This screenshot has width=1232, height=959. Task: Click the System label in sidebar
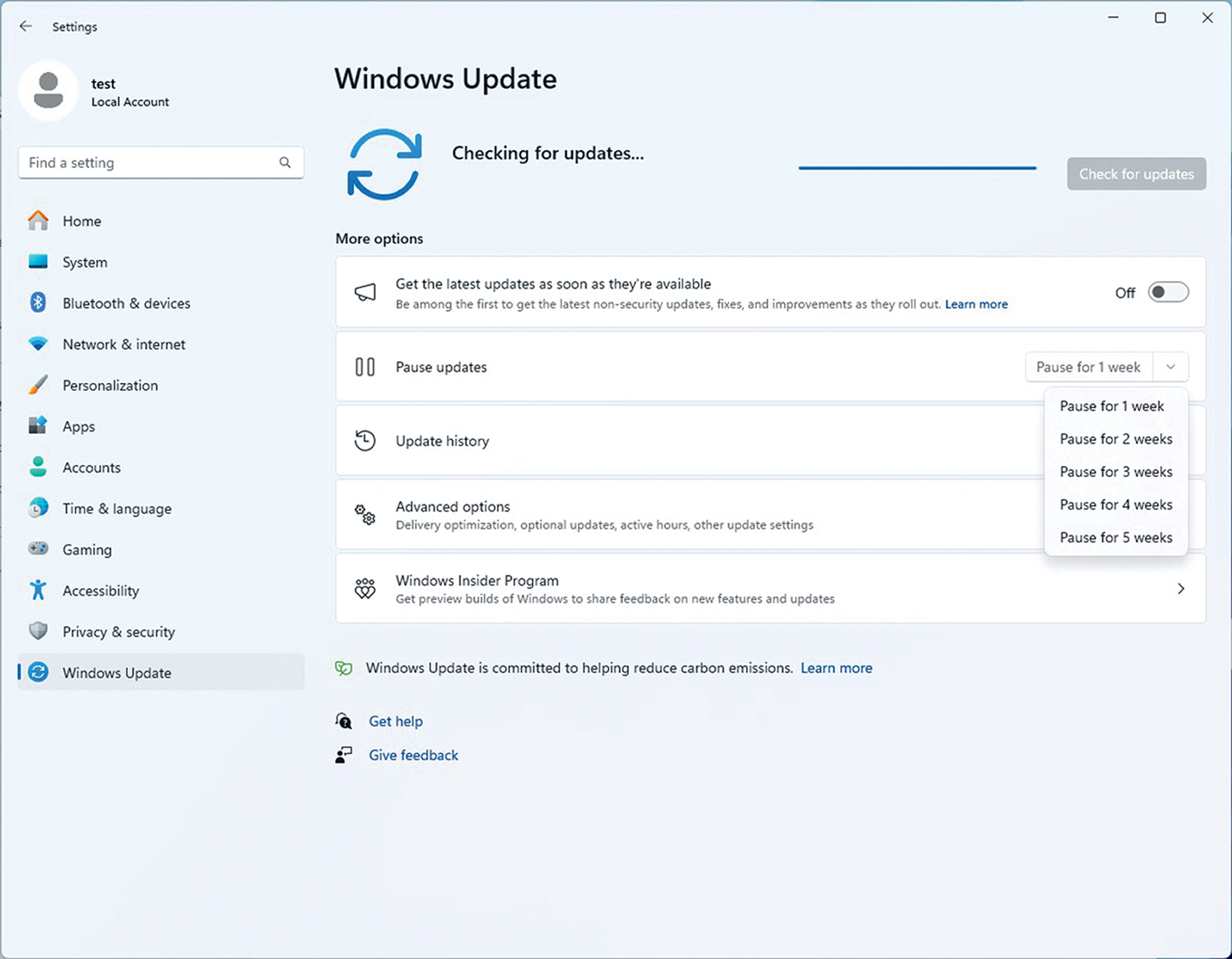pyautogui.click(x=85, y=262)
